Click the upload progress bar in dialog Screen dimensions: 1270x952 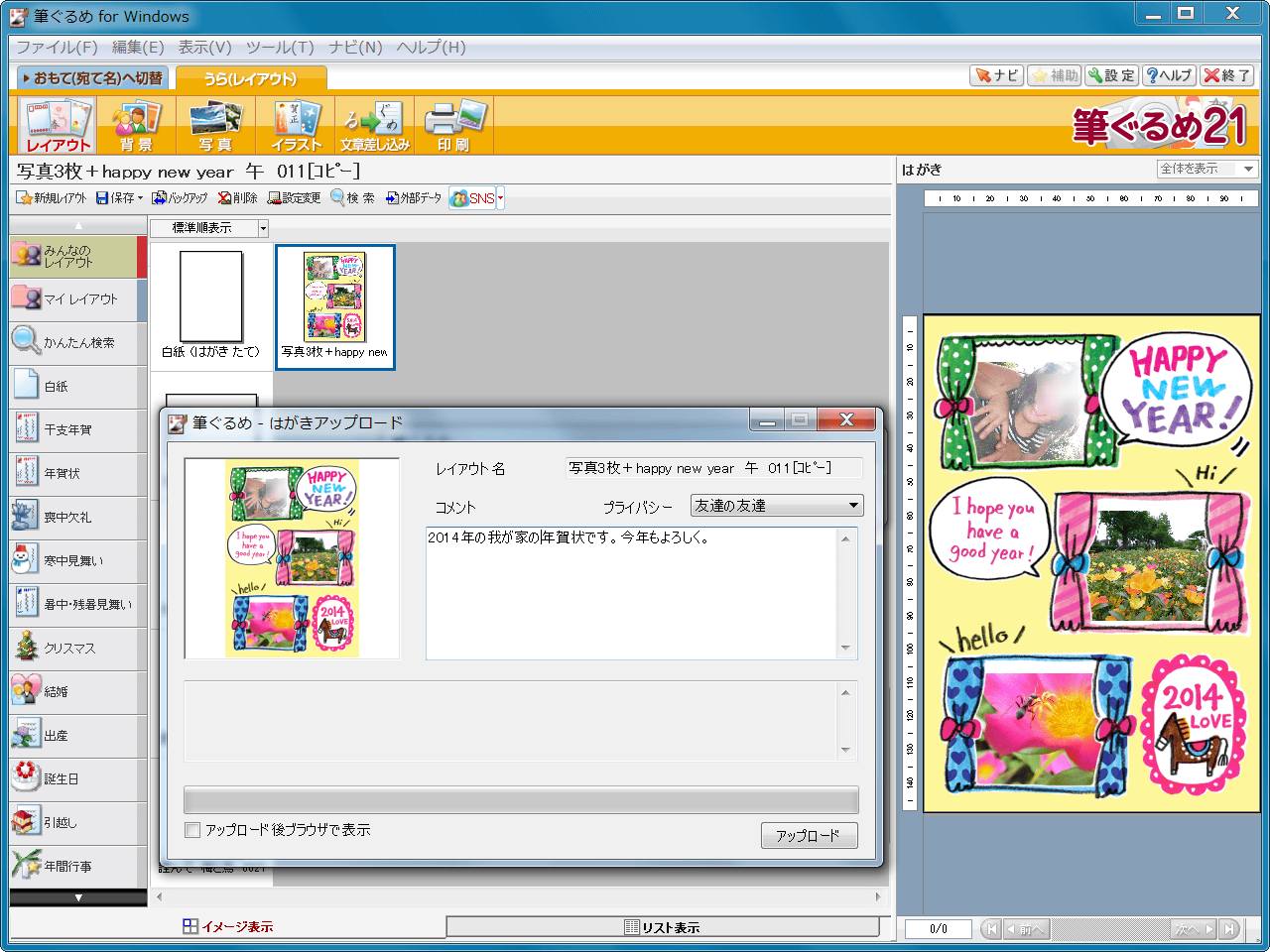(x=521, y=799)
